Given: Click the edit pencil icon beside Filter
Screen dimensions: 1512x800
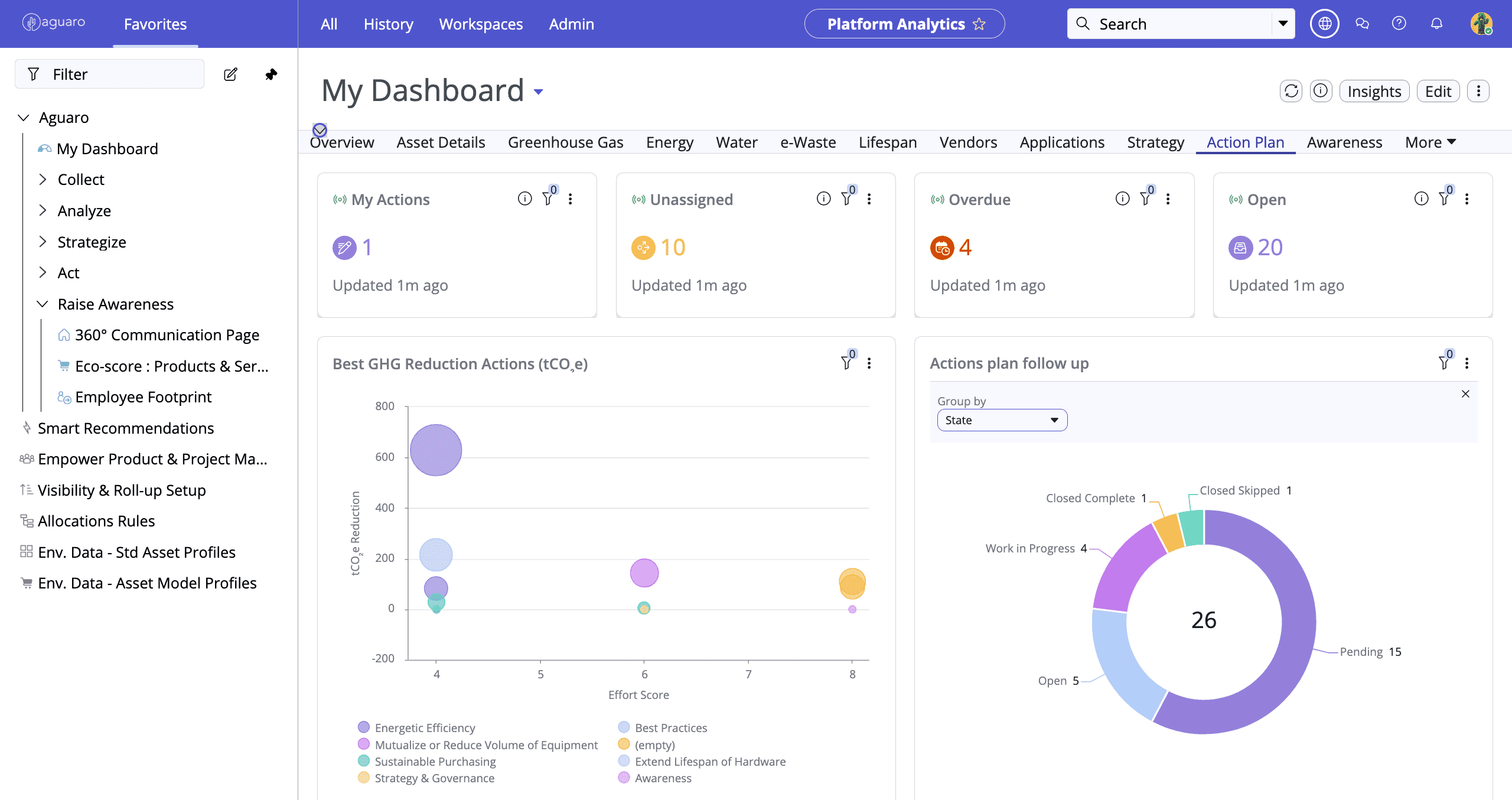Looking at the screenshot, I should [230, 74].
